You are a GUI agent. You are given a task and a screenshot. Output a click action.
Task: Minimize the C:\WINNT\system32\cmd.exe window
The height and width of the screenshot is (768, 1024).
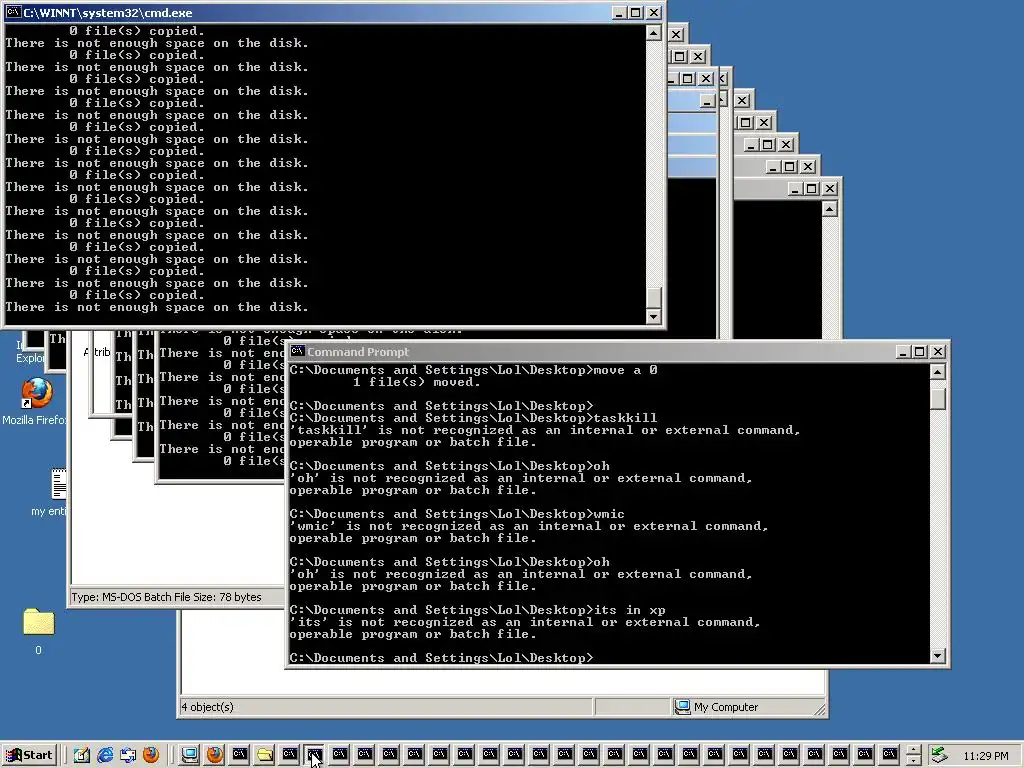point(619,12)
